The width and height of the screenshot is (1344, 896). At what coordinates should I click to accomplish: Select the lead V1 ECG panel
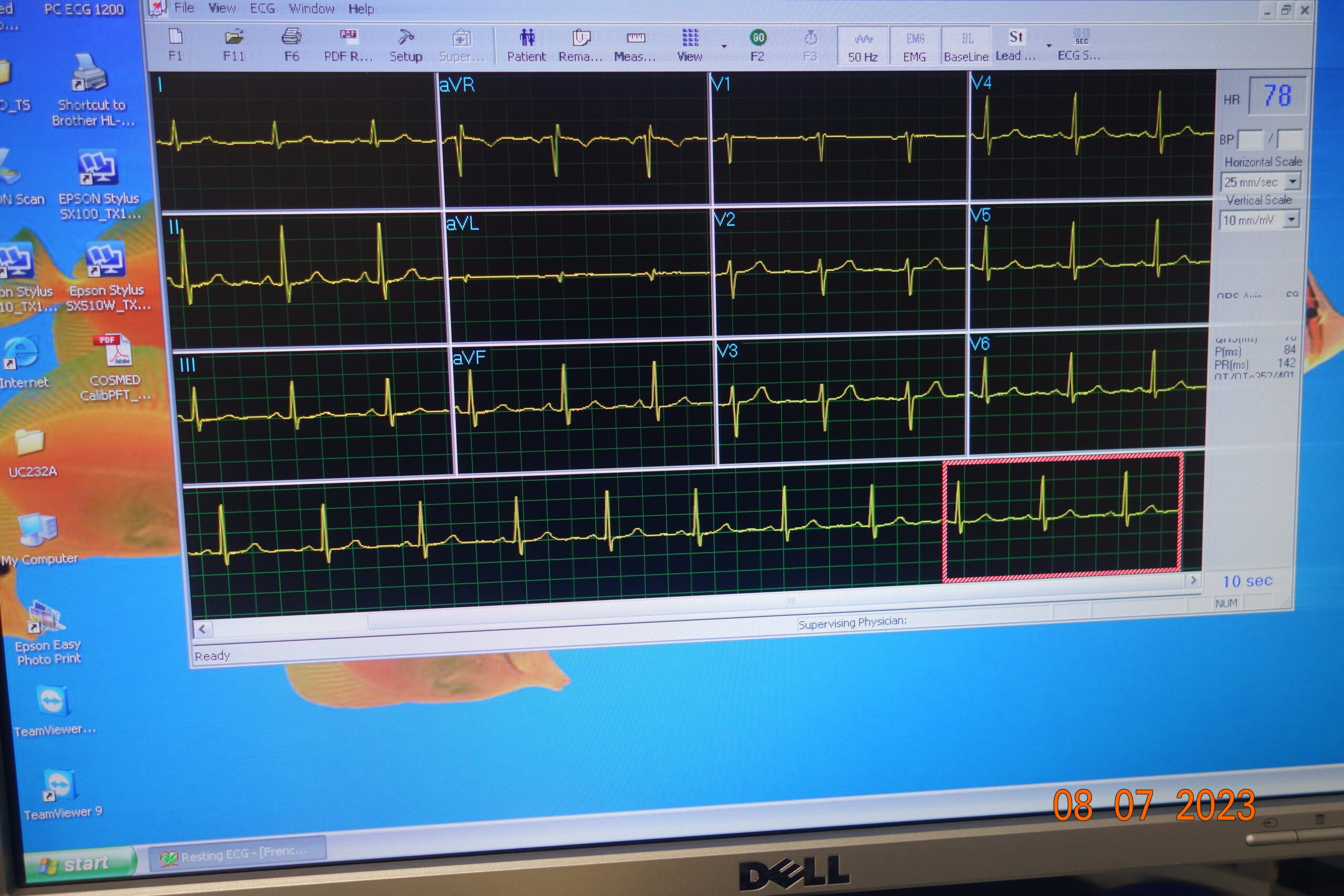(x=839, y=137)
